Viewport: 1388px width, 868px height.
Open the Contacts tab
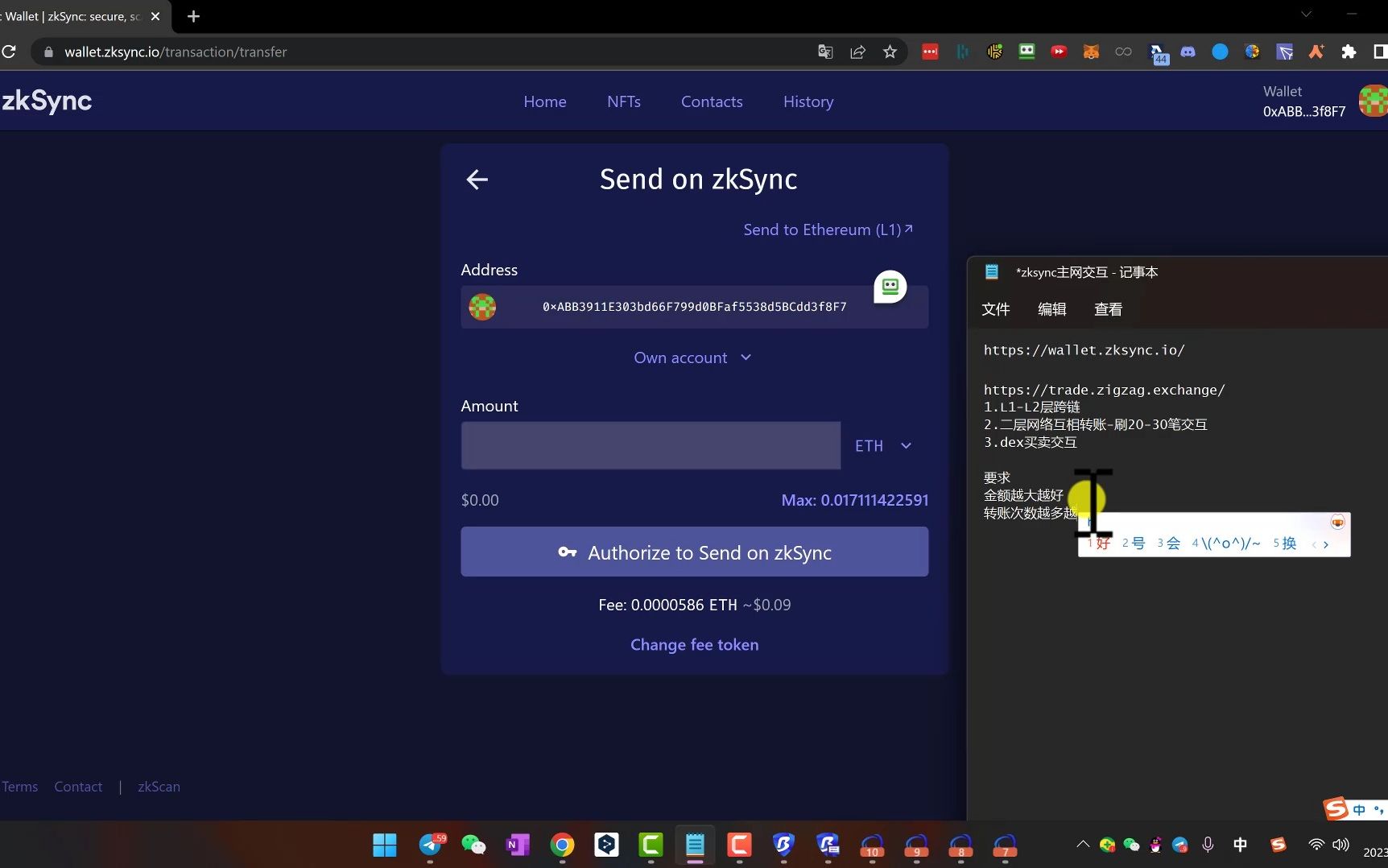[x=712, y=101]
